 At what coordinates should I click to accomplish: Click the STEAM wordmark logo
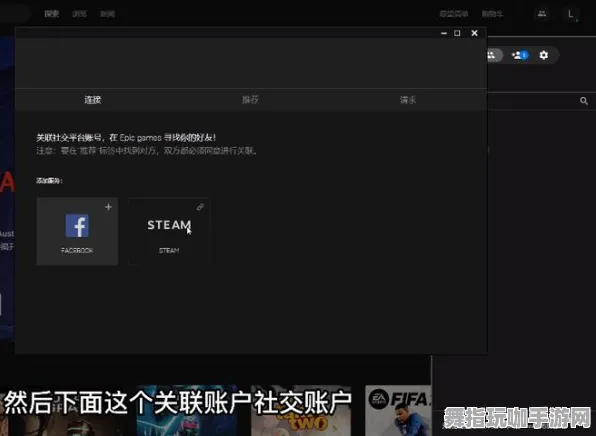[169, 225]
